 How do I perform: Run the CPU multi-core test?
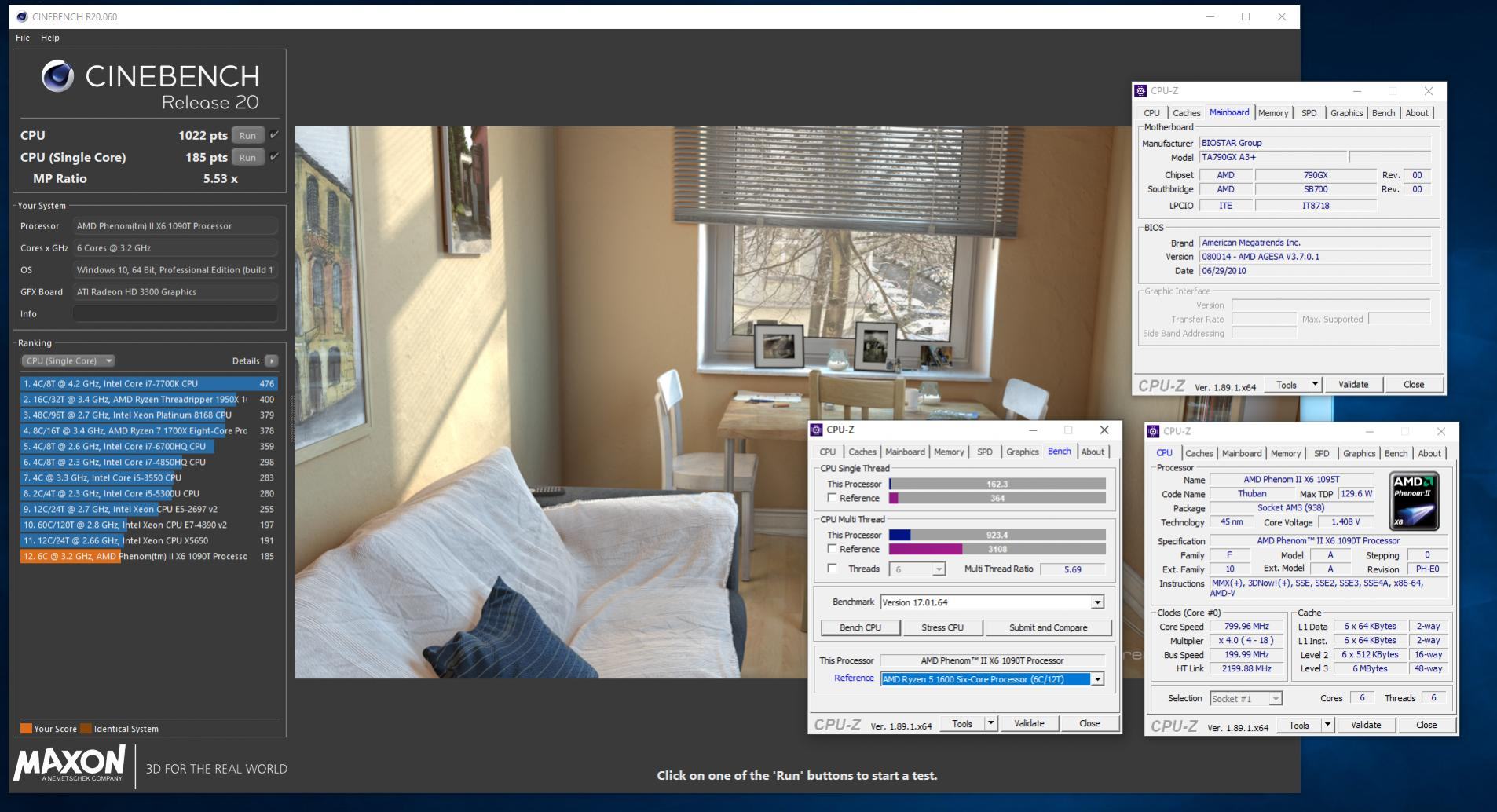click(247, 135)
